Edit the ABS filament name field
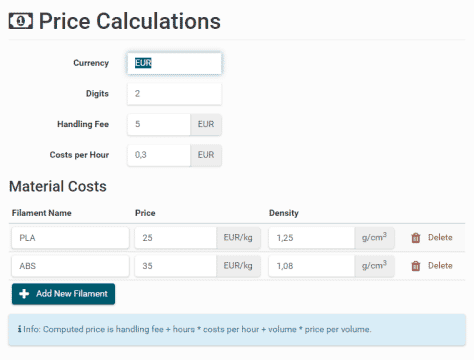 70,266
